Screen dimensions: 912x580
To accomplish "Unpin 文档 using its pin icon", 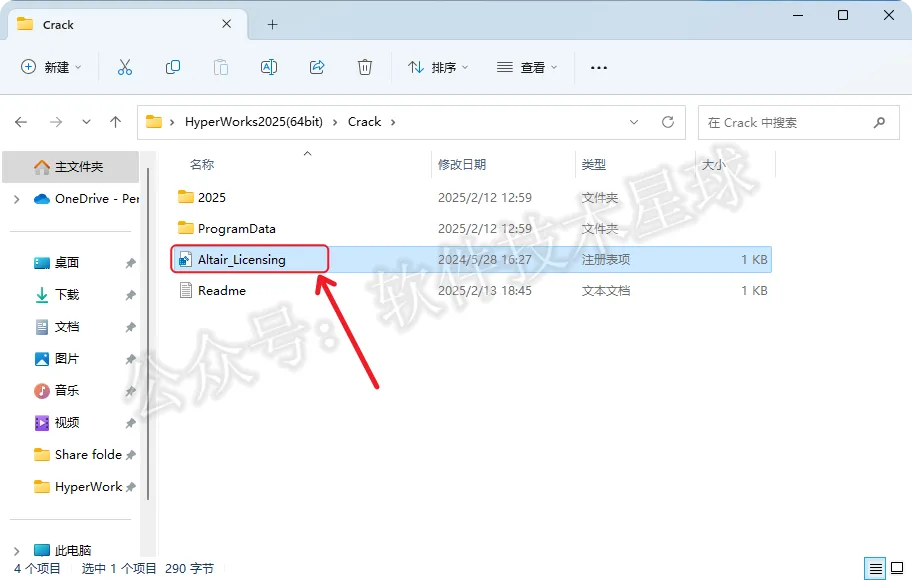I will point(131,327).
